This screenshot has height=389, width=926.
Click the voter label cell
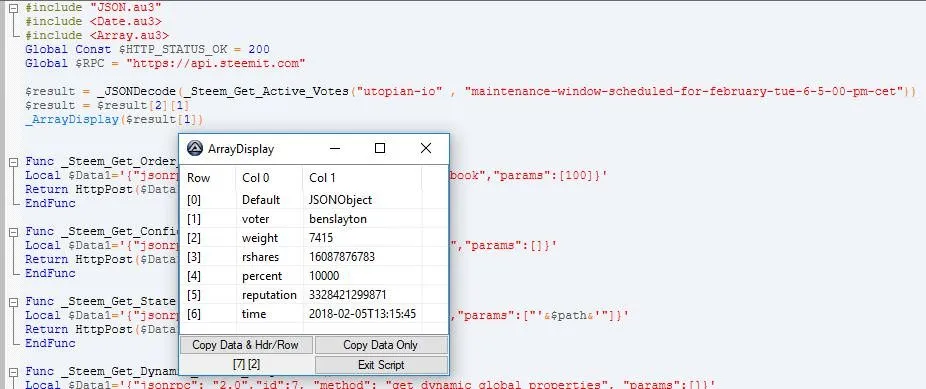coord(269,219)
